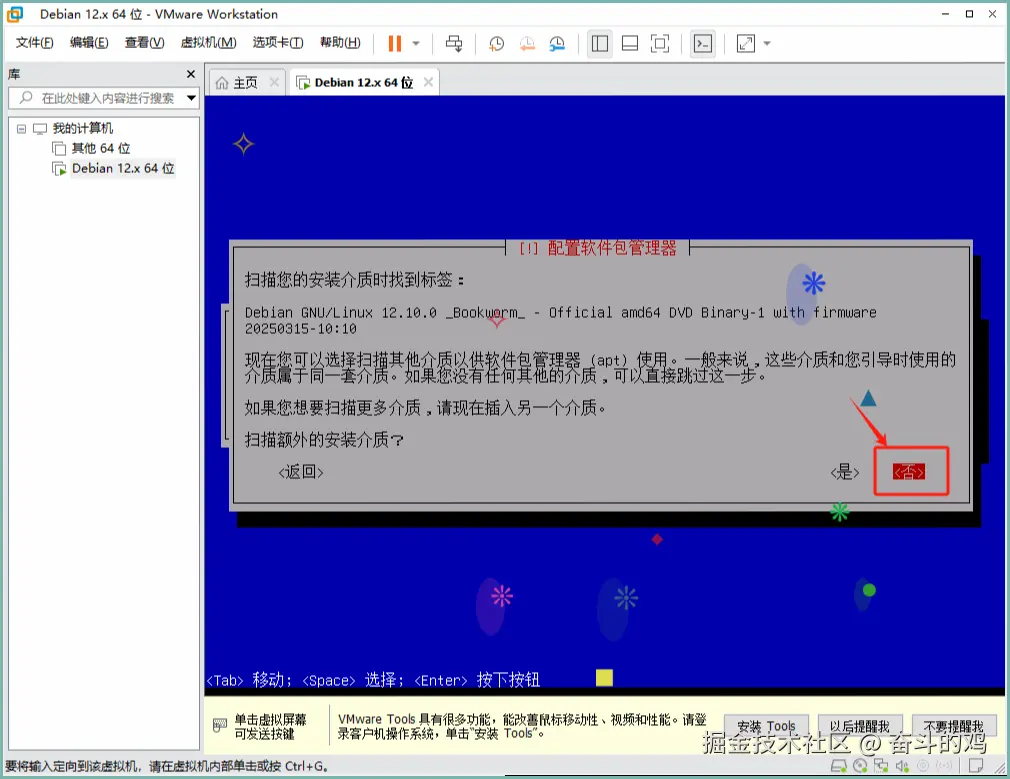Click the CD/DVD drive status icon
Image resolution: width=1010 pixels, height=779 pixels.
click(x=860, y=765)
